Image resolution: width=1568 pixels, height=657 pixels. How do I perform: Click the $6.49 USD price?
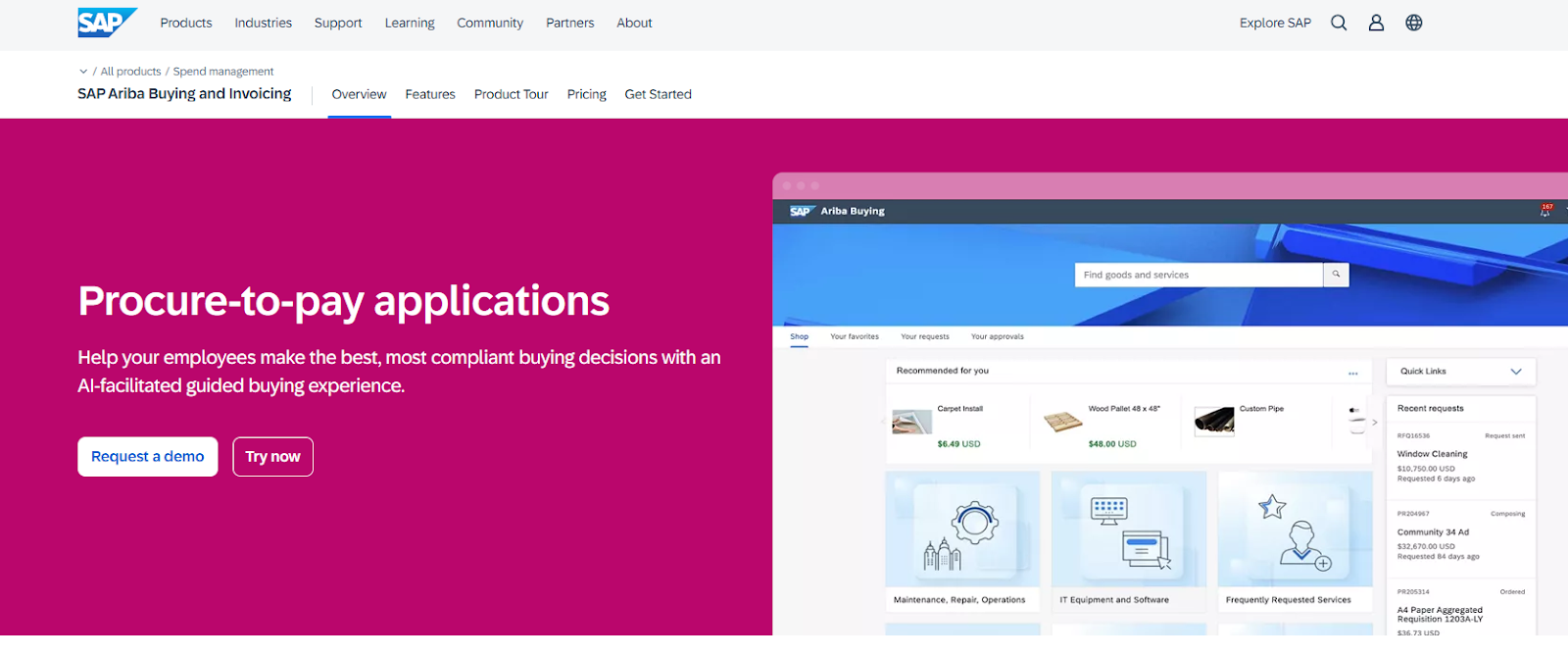(958, 444)
